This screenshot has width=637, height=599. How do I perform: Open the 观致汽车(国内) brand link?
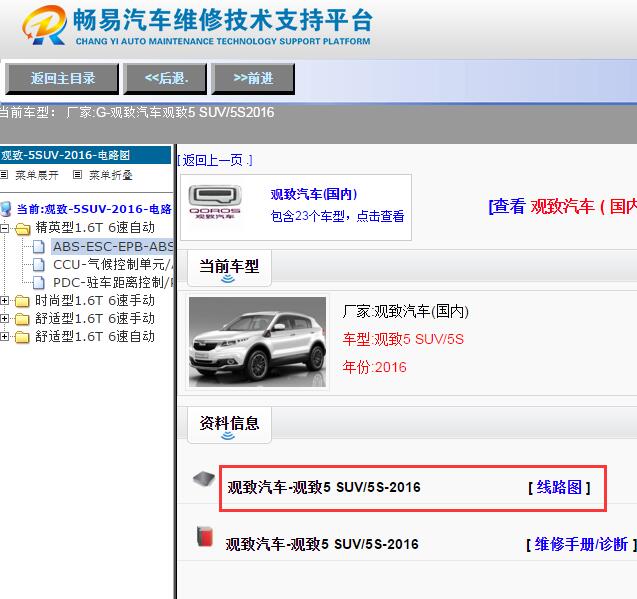click(x=314, y=194)
